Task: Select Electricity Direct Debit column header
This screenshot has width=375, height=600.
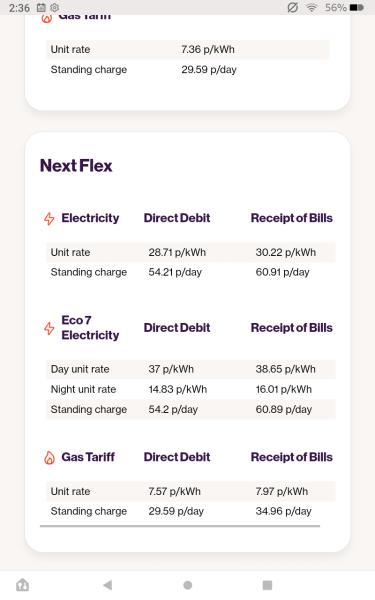Action: tap(177, 218)
